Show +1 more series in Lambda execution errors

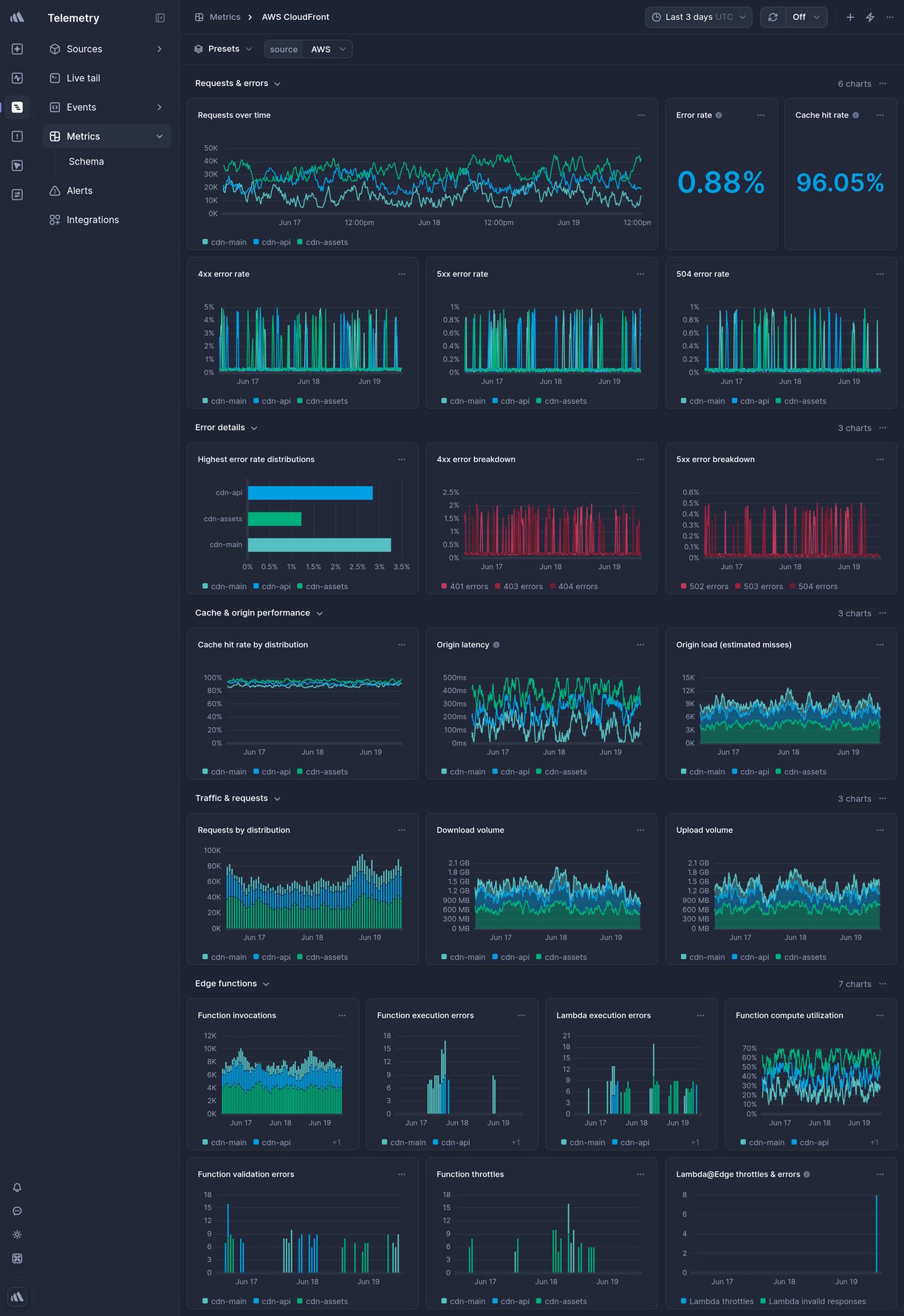click(695, 1143)
